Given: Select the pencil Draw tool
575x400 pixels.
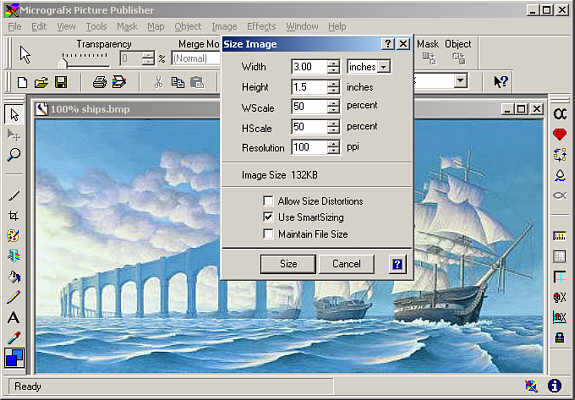Looking at the screenshot, I should click(x=14, y=296).
